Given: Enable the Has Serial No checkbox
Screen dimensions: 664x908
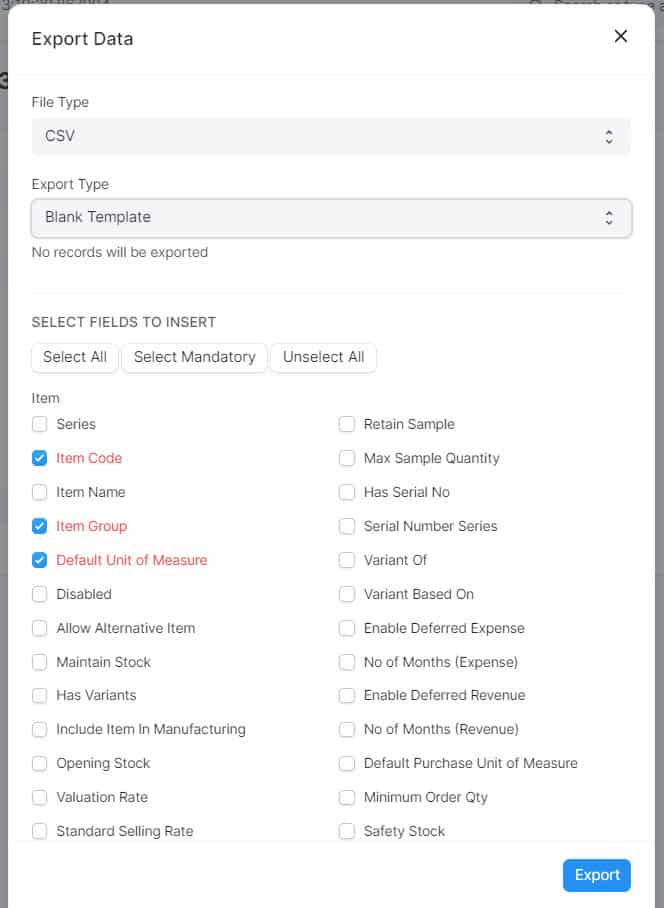Looking at the screenshot, I should [x=347, y=492].
